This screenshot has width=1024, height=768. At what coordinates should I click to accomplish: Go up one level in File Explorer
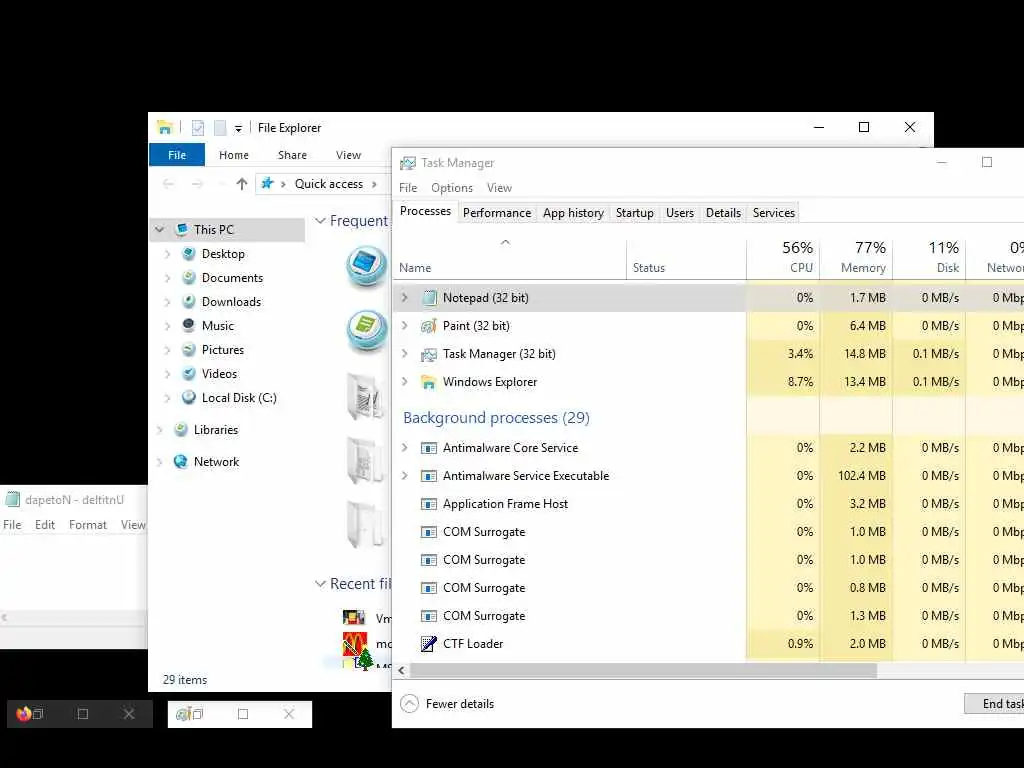click(x=242, y=184)
